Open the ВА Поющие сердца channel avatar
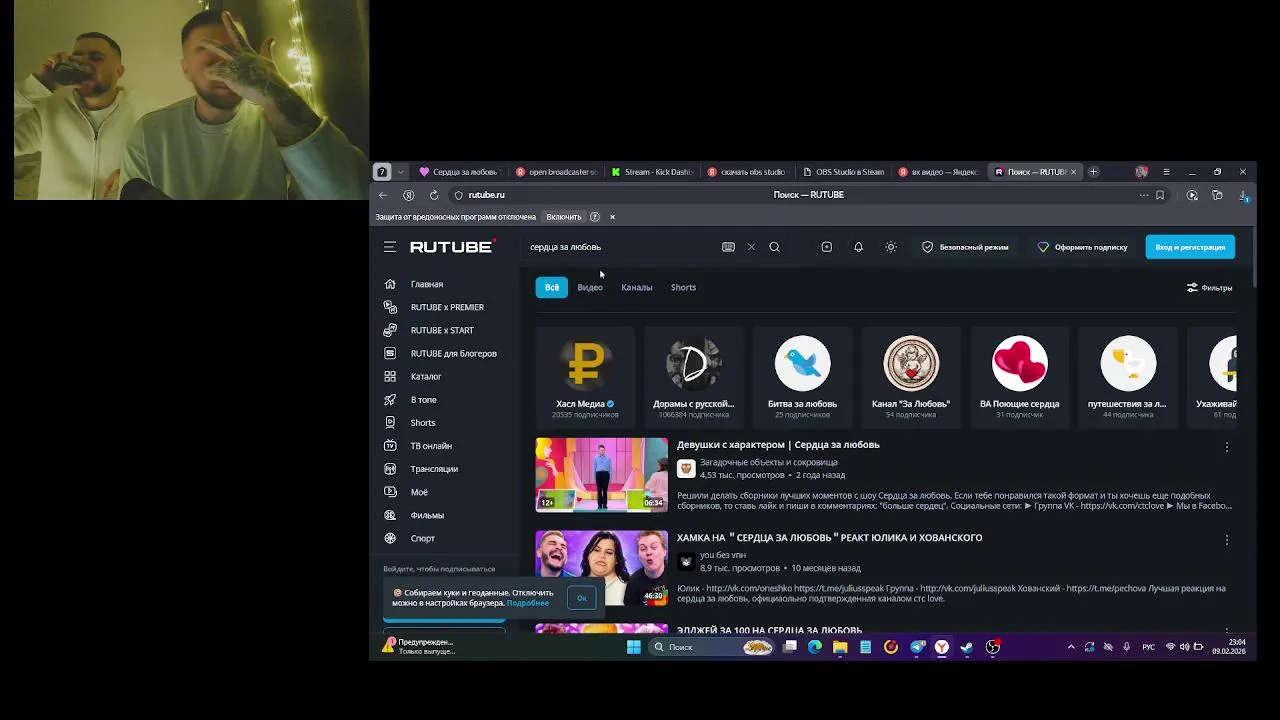Image resolution: width=1280 pixels, height=720 pixels. (1019, 363)
